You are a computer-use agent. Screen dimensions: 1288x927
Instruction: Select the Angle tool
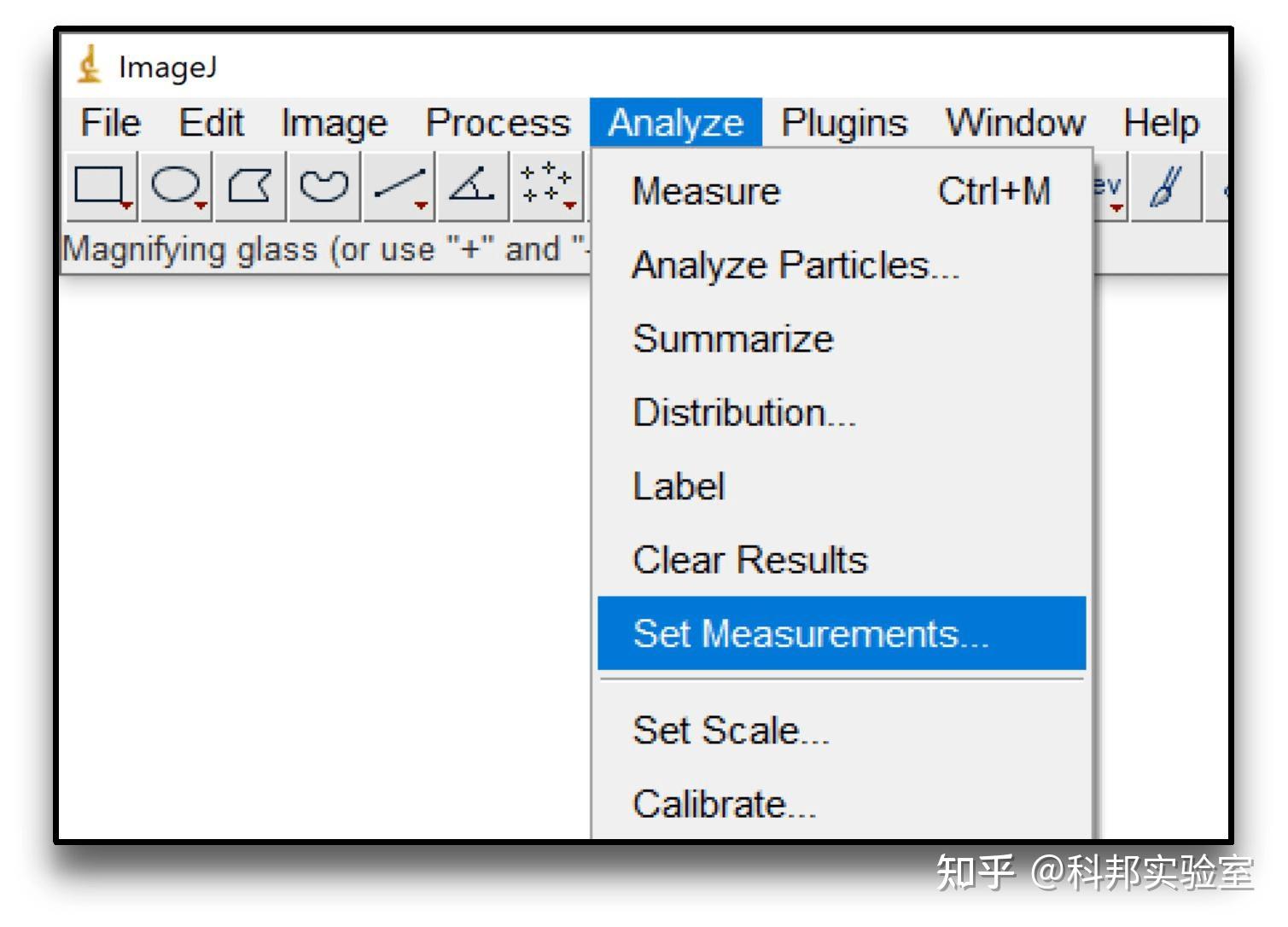[472, 185]
